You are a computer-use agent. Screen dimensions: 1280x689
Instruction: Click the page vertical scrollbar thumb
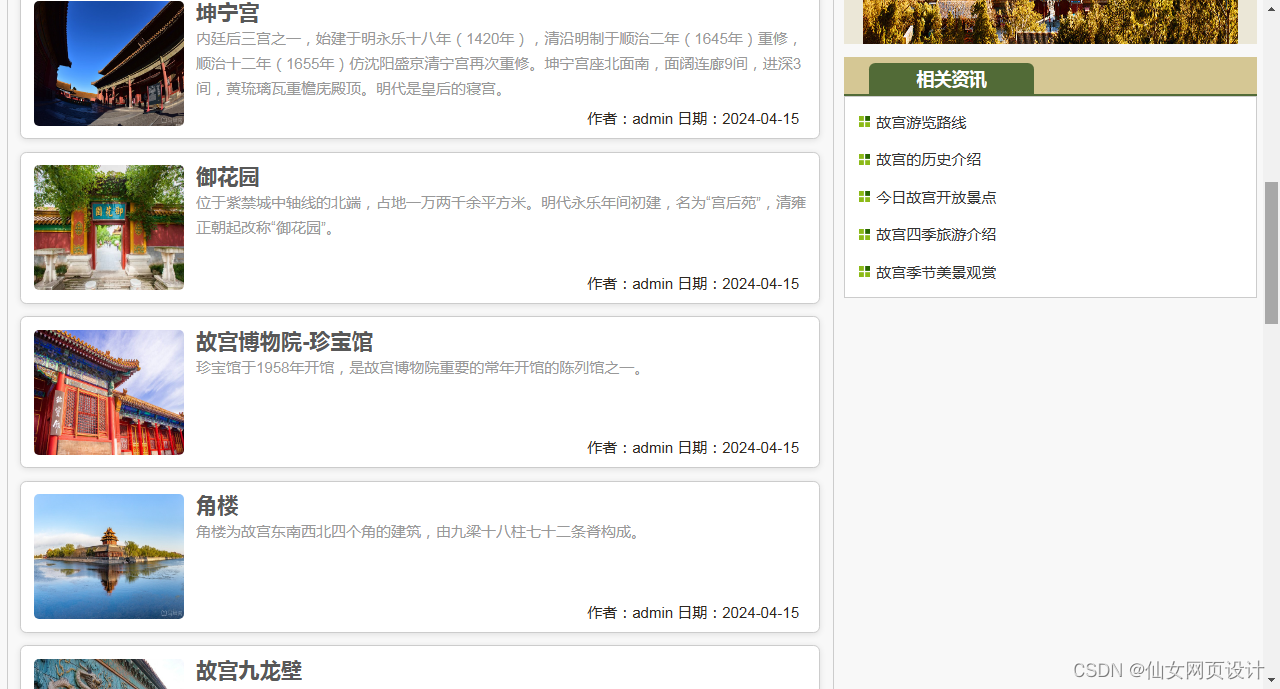click(x=1271, y=253)
